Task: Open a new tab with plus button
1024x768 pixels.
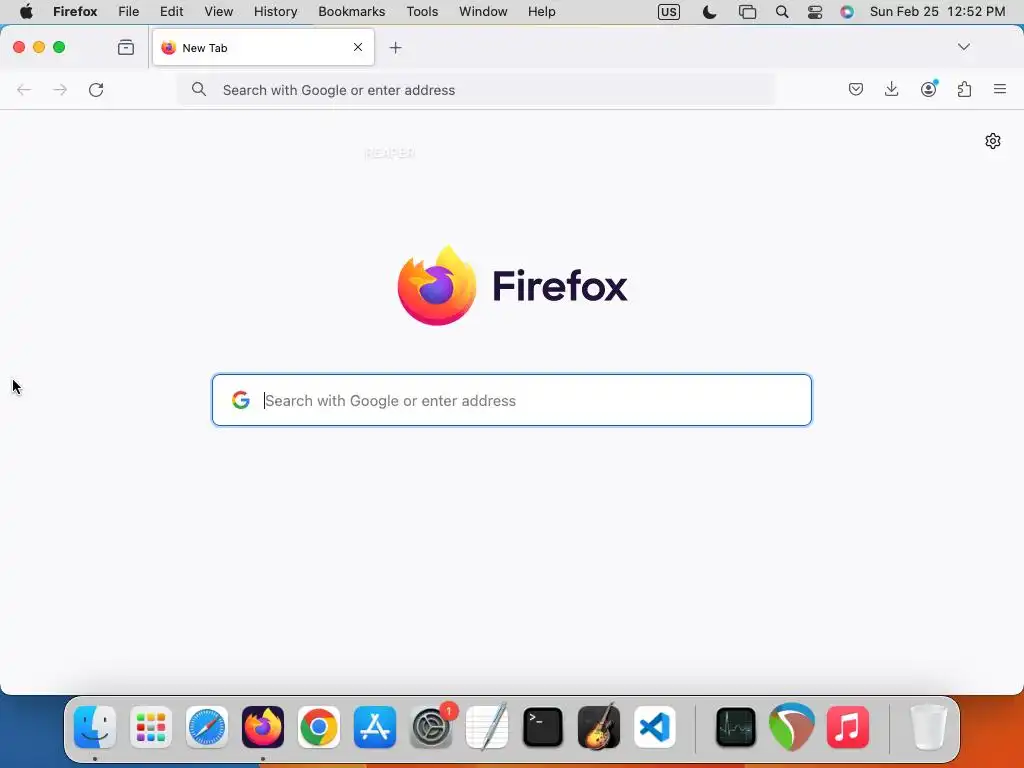Action: pos(395,47)
